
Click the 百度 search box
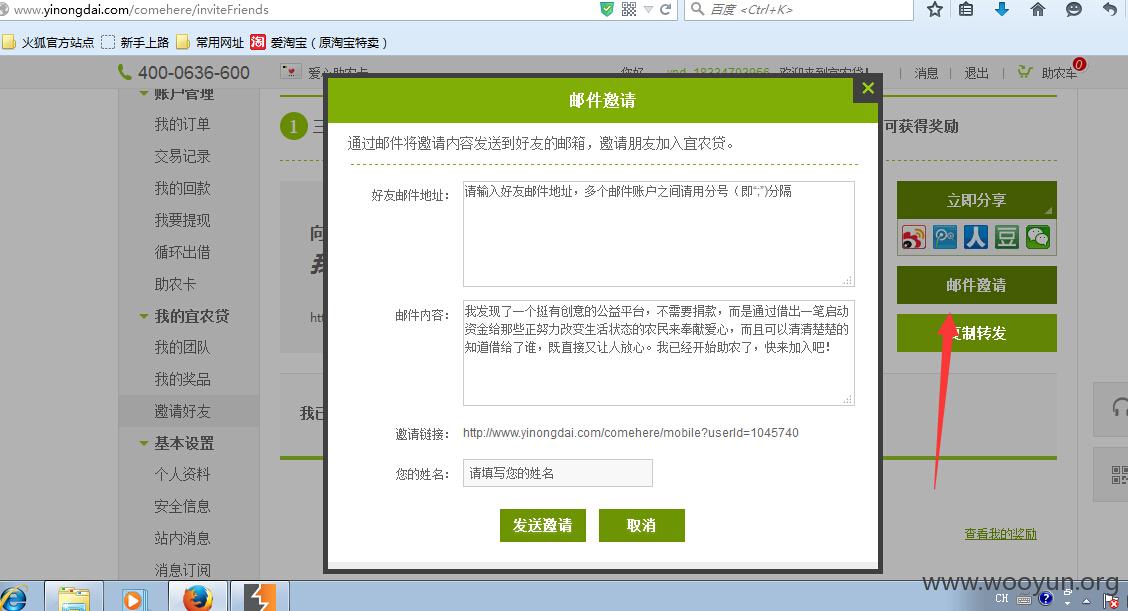tap(799, 9)
